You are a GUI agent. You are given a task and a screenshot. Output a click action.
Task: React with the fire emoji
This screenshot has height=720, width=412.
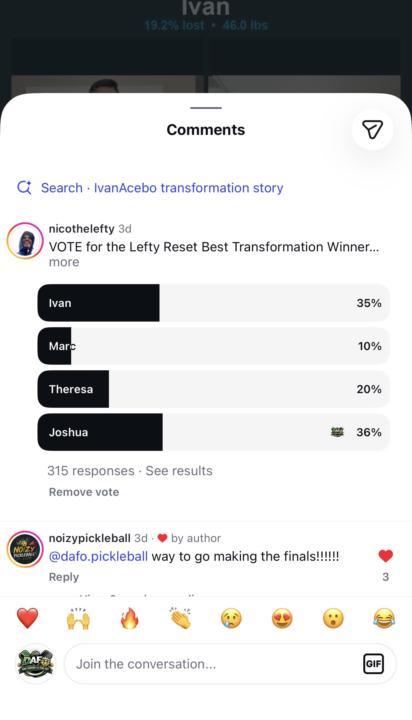pos(130,618)
